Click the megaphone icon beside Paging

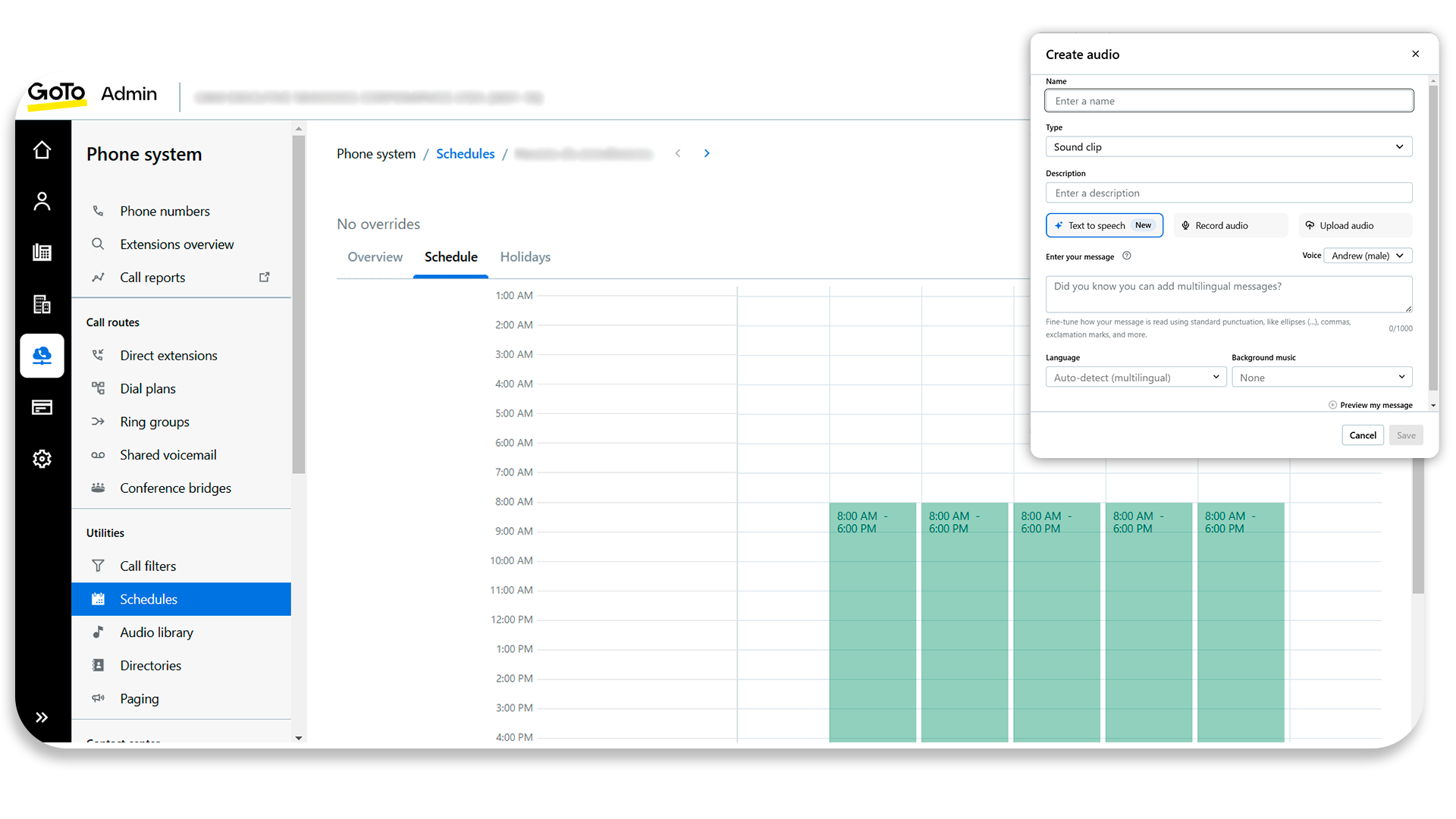point(98,698)
